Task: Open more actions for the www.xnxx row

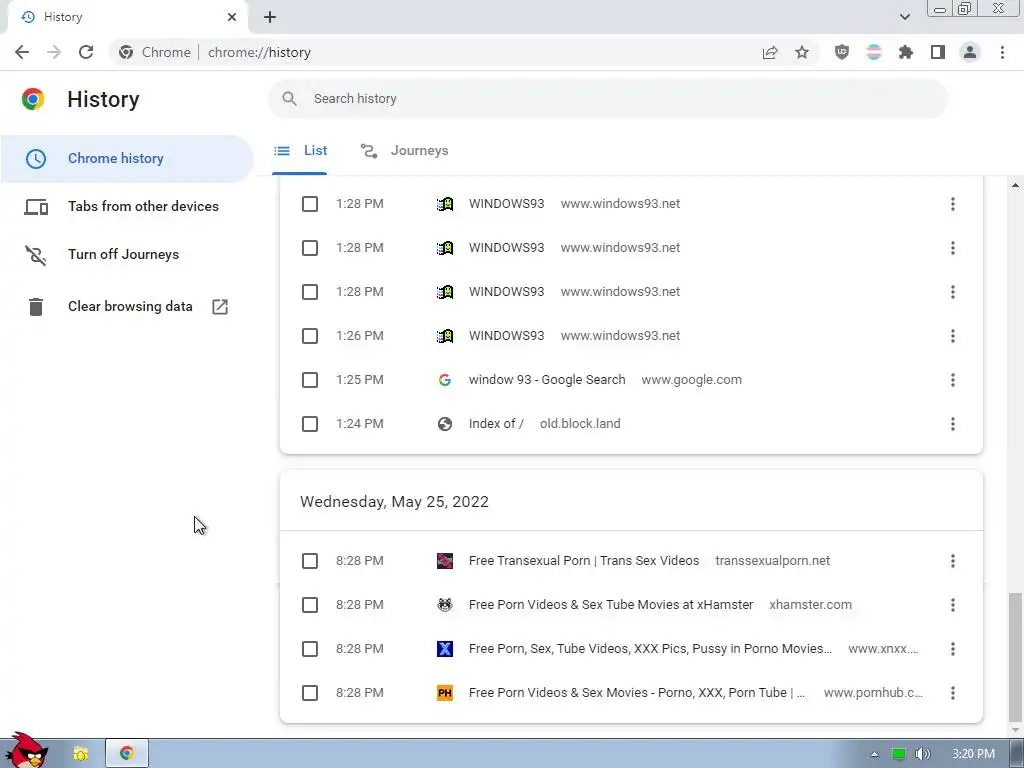Action: (953, 649)
